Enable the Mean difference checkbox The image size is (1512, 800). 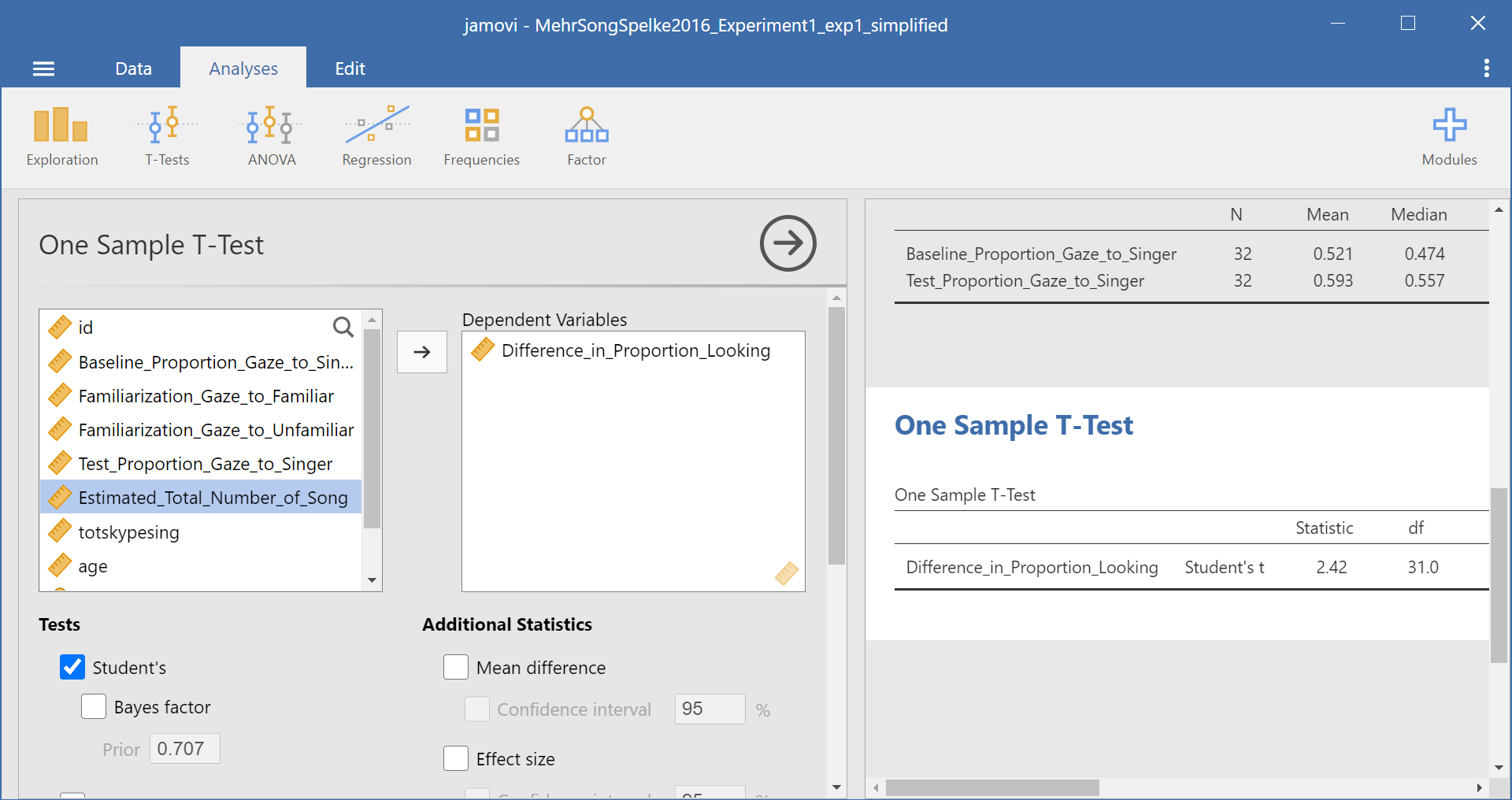click(x=456, y=667)
